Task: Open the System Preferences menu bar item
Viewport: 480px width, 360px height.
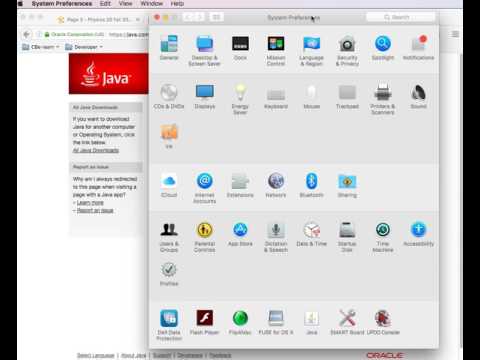Action: click(62, 4)
